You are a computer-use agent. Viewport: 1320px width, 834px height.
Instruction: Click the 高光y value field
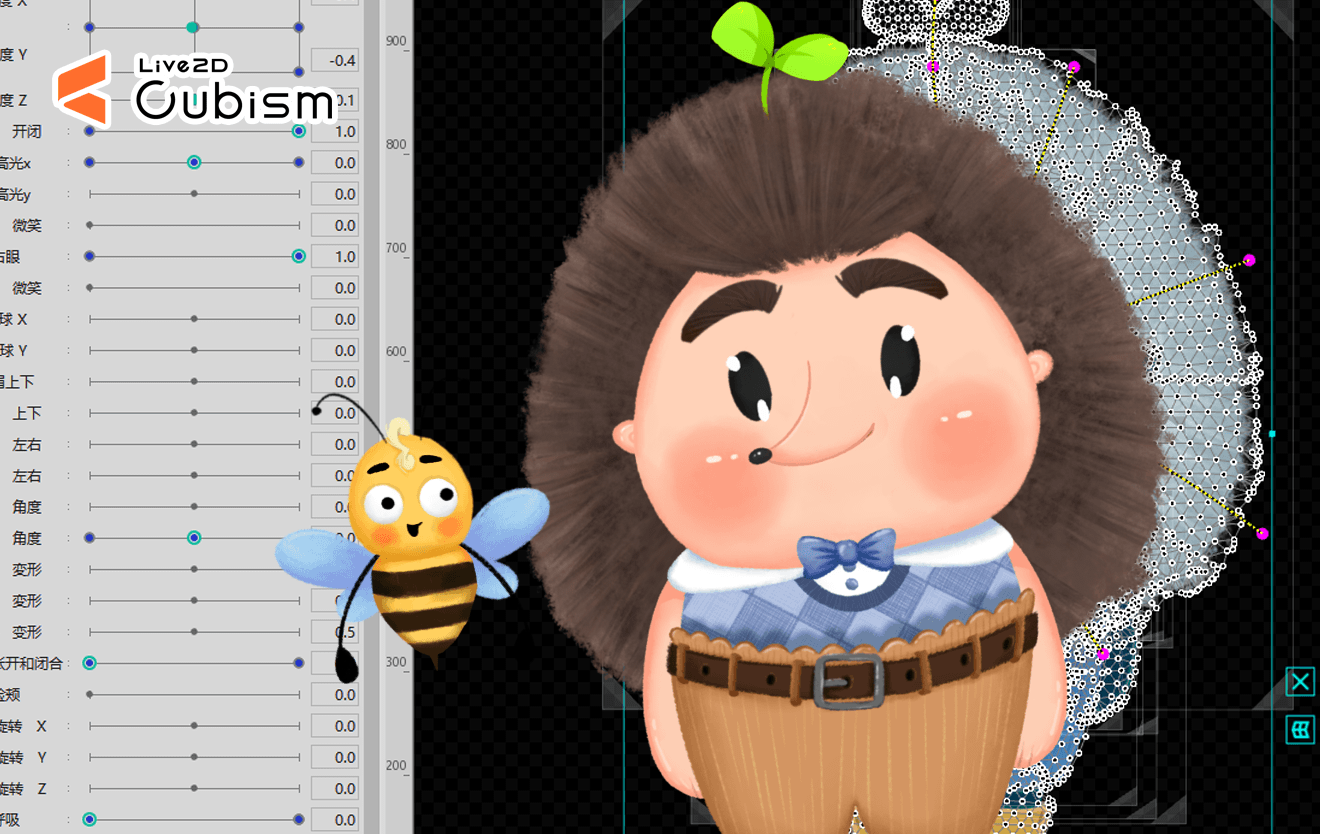[334, 194]
